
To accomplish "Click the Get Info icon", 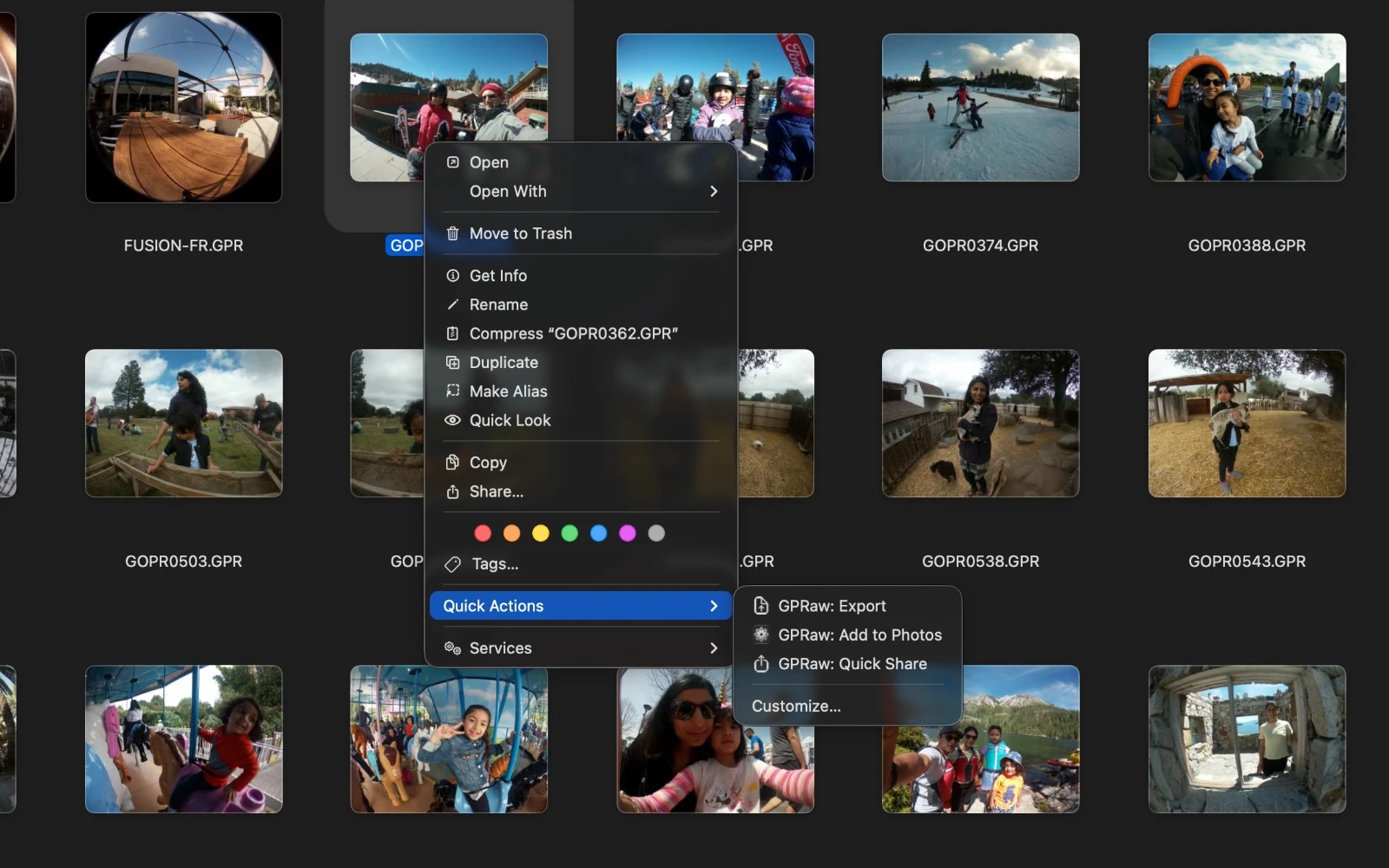I will 452,275.
